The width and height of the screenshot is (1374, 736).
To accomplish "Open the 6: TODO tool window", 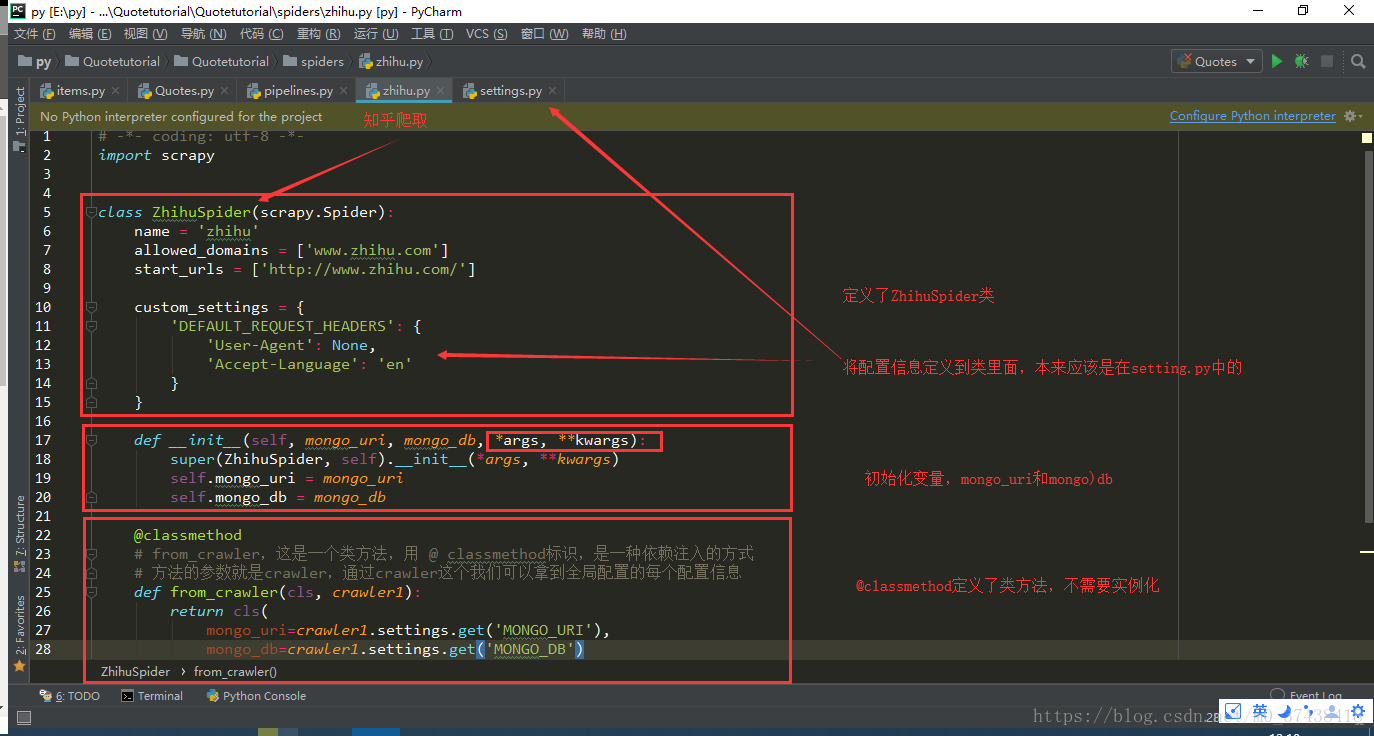I will pos(69,696).
